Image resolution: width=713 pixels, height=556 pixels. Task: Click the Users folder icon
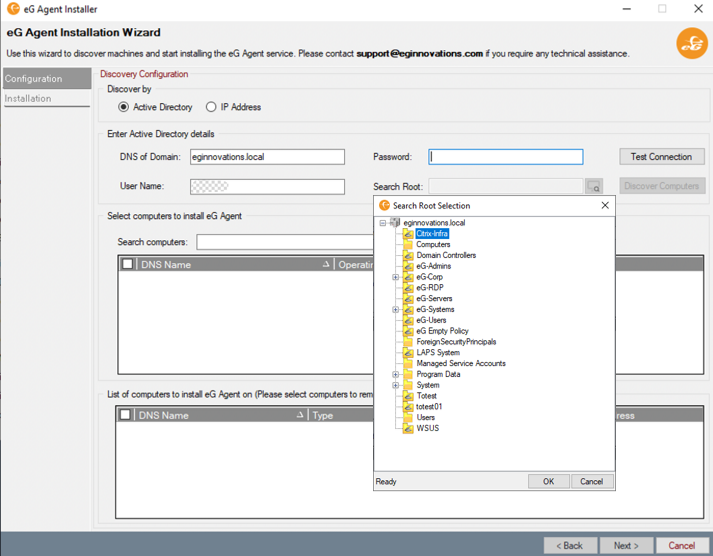point(408,418)
